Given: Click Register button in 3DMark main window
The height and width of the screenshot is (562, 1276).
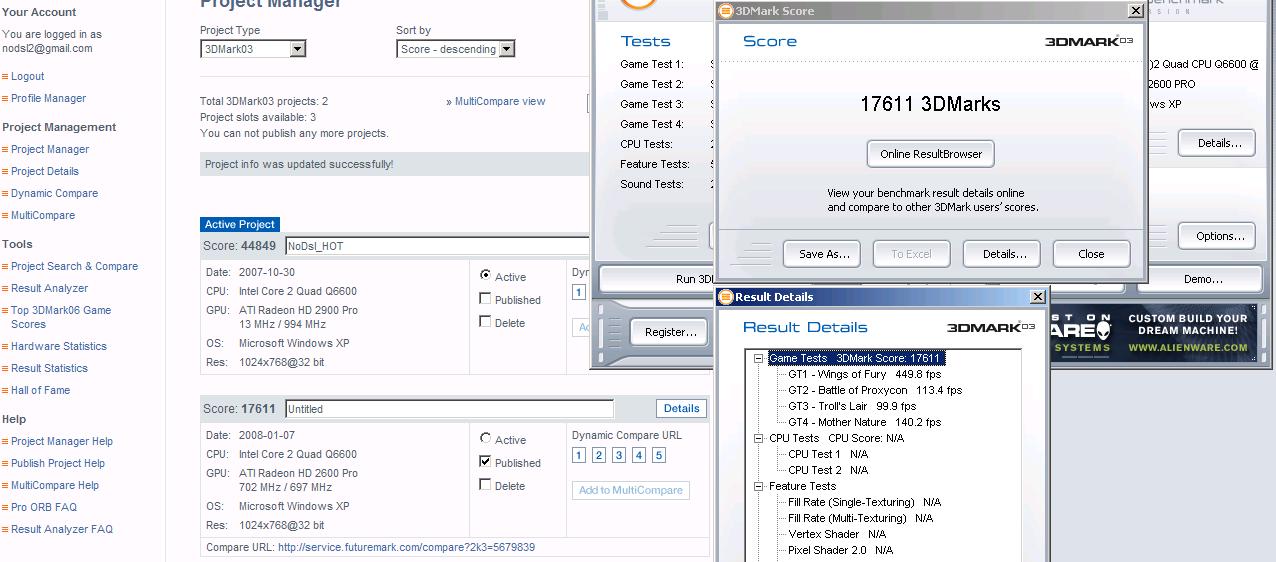Looking at the screenshot, I should pyautogui.click(x=669, y=332).
